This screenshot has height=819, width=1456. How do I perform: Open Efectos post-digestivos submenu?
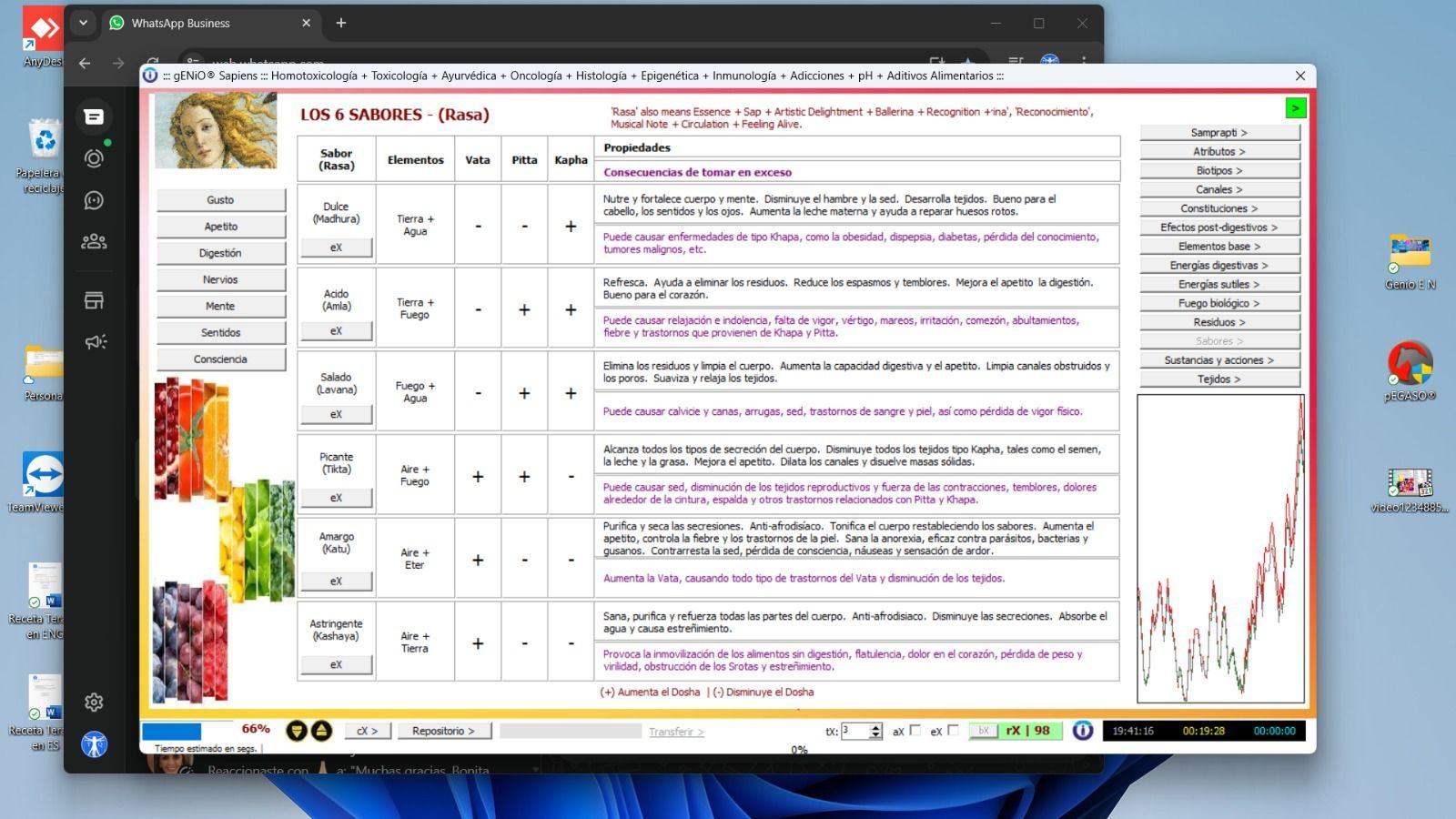coord(1219,227)
